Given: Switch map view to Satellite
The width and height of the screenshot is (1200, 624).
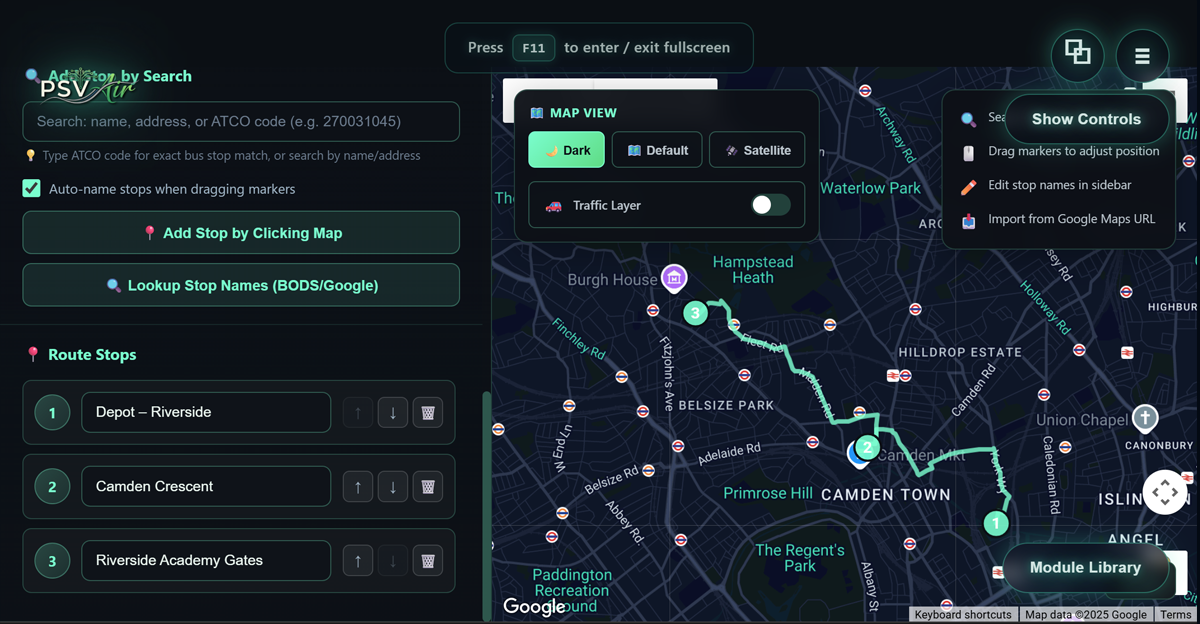Looking at the screenshot, I should (x=757, y=150).
